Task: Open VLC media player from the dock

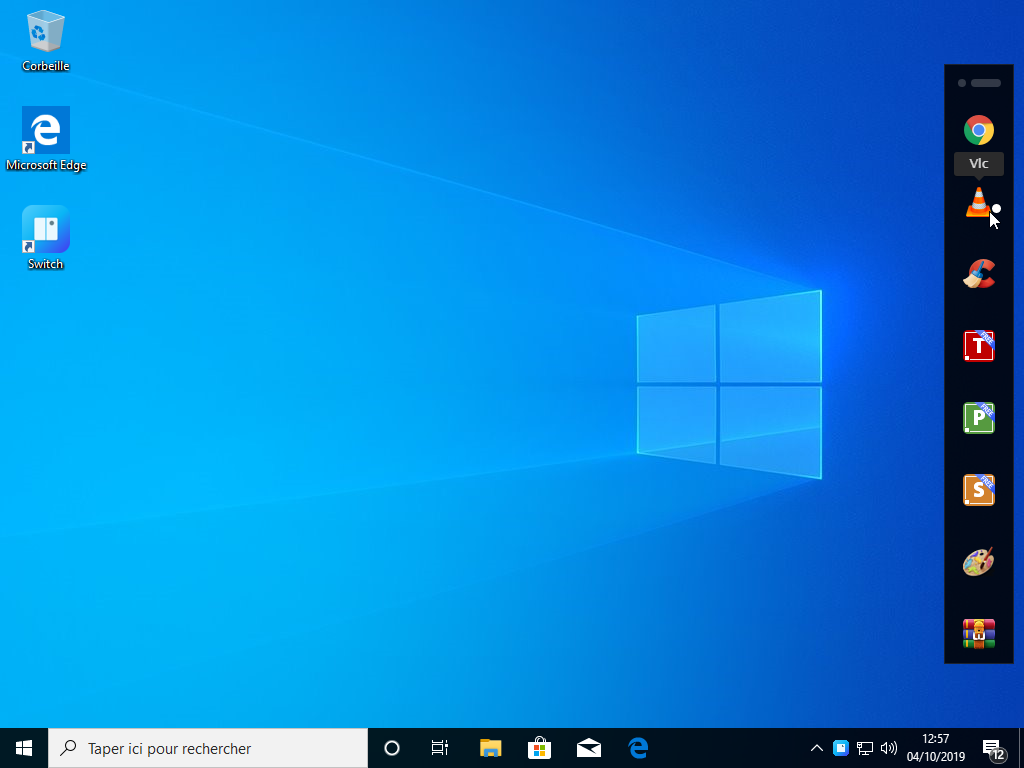Action: click(978, 202)
